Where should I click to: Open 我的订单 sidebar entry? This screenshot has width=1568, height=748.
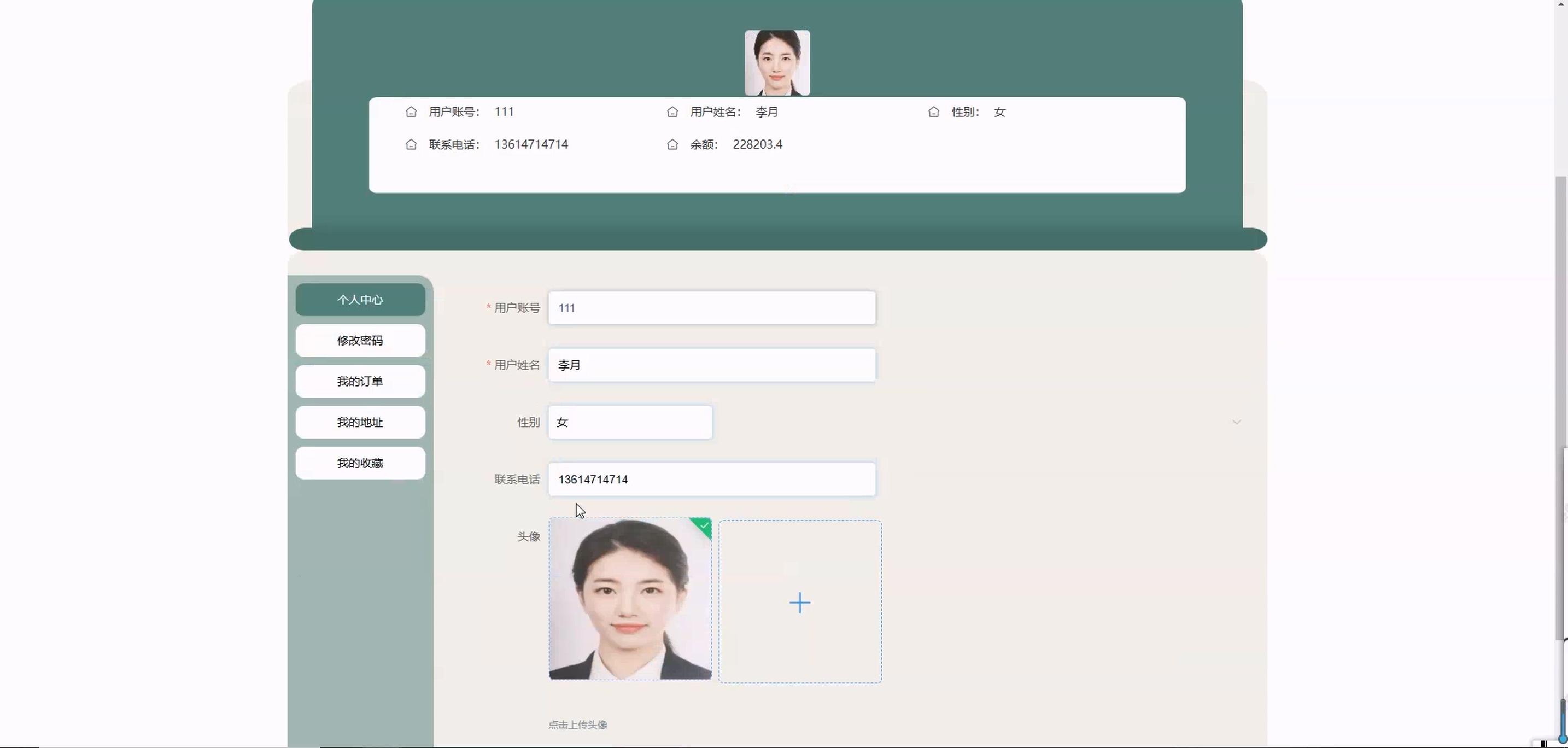360,382
